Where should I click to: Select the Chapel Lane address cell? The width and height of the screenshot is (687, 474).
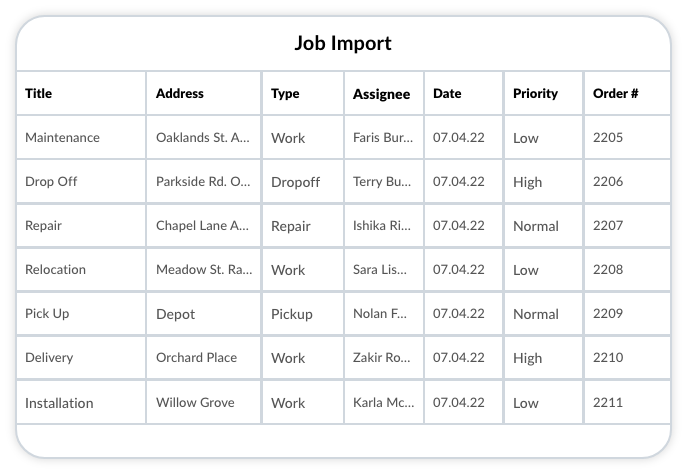[x=203, y=226]
